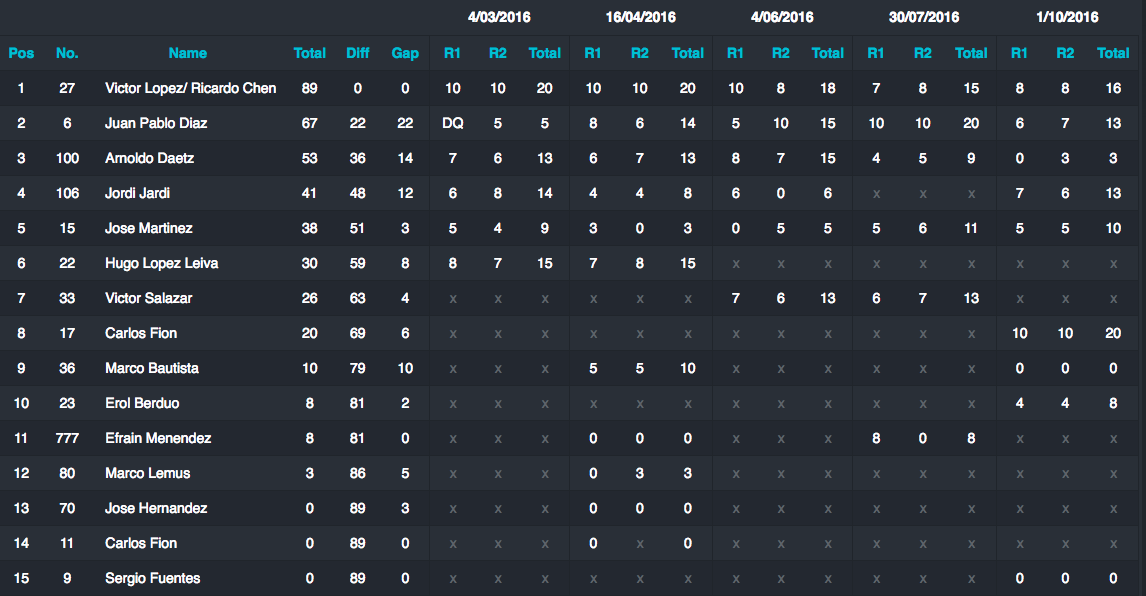
Task: Click driver name Juan Pablo Diaz
Action: [x=156, y=123]
